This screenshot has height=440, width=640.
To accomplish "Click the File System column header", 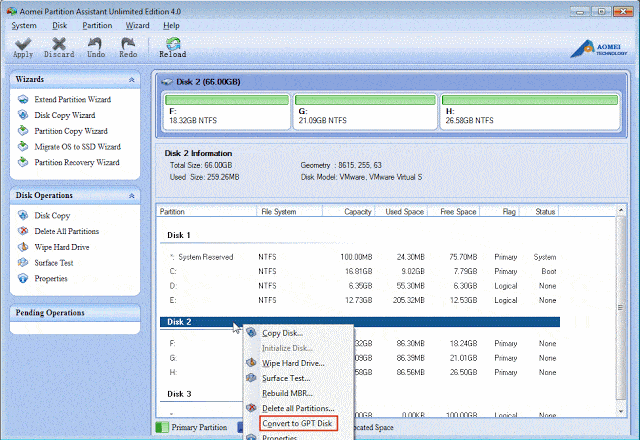I will point(289,211).
